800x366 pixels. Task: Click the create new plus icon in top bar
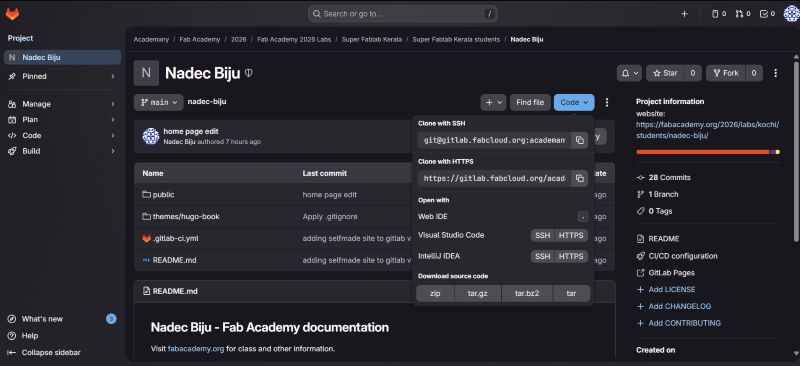684,14
